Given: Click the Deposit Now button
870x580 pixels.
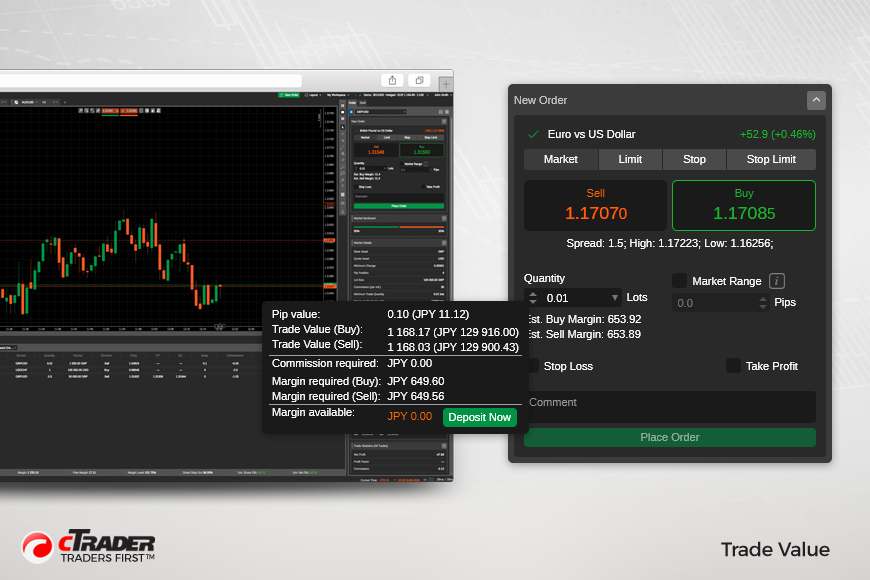Looking at the screenshot, I should (479, 417).
